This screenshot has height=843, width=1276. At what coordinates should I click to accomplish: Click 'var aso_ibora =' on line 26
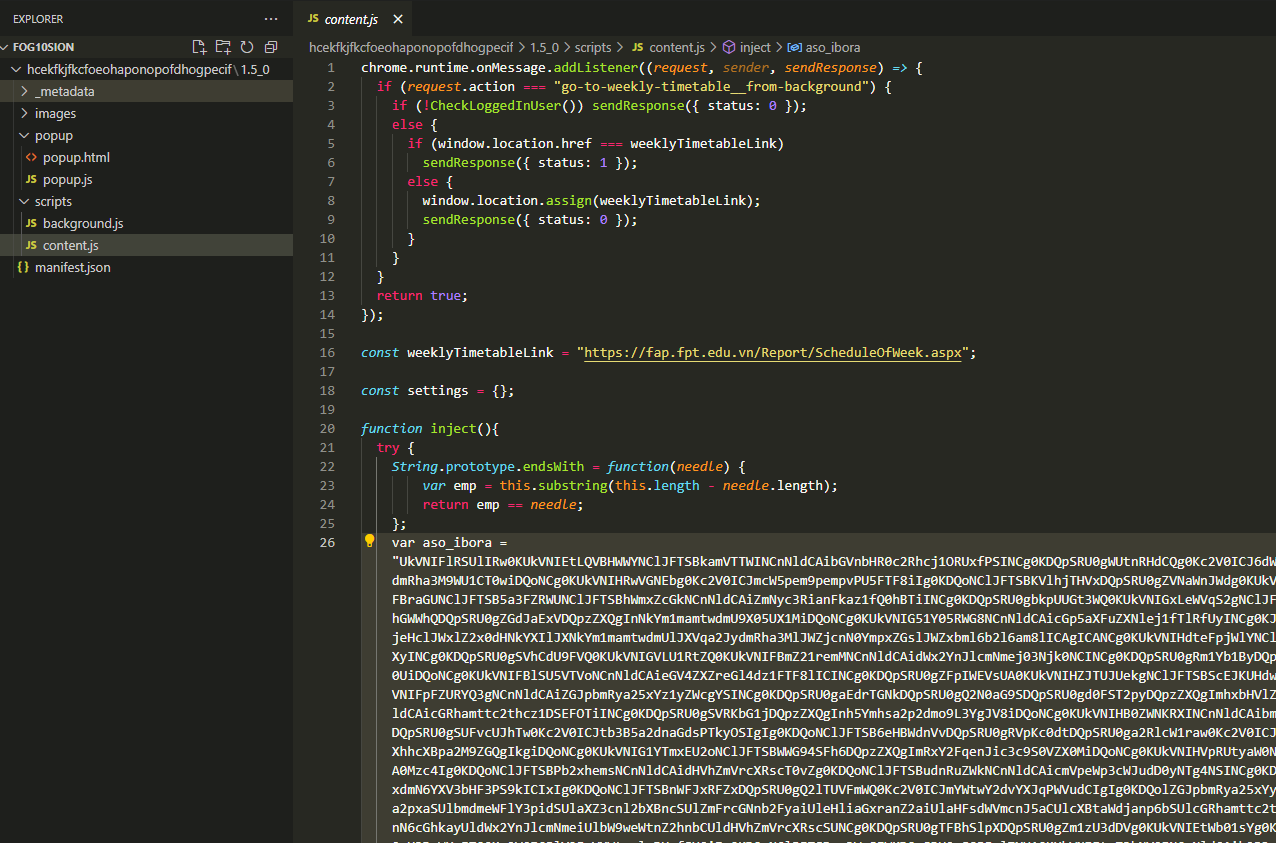tap(450, 541)
